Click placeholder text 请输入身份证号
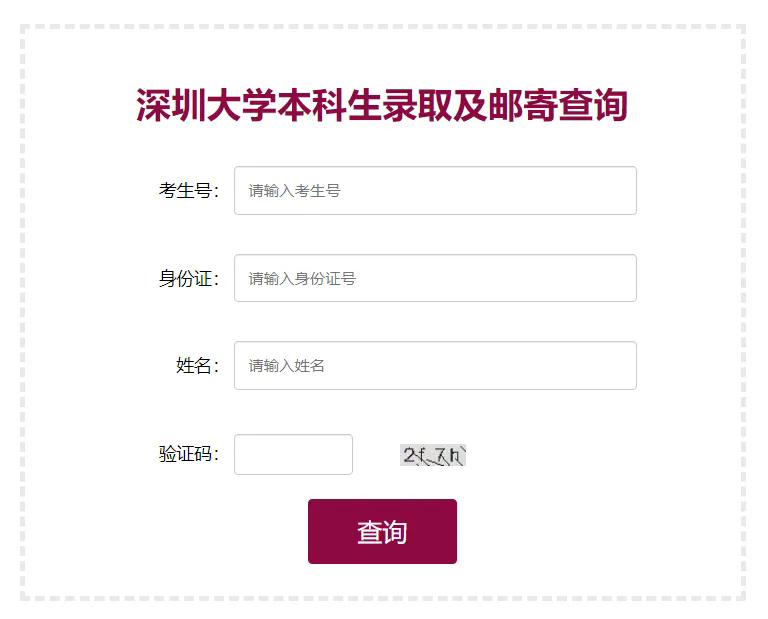The height and width of the screenshot is (619, 768). (x=302, y=278)
